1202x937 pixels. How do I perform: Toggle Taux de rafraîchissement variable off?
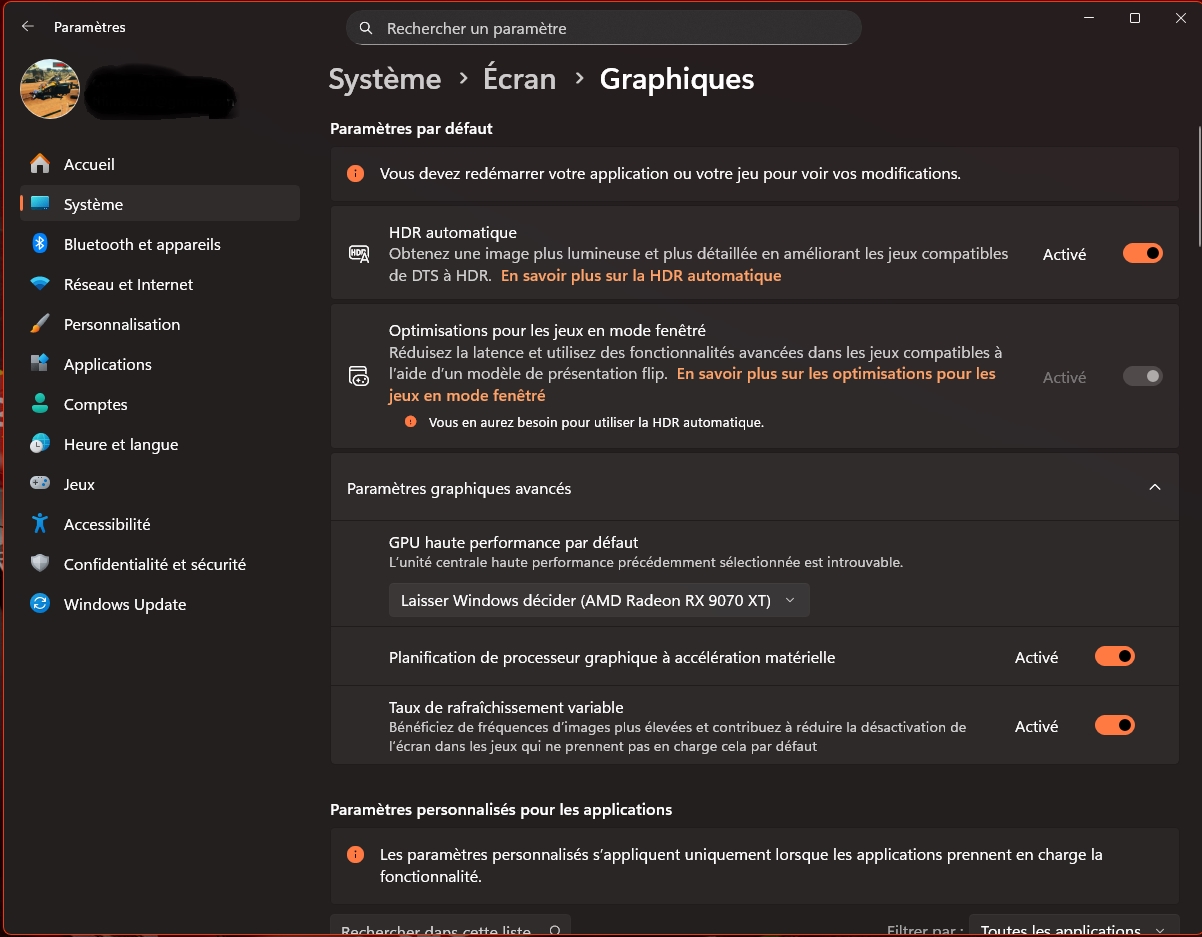pos(1115,726)
